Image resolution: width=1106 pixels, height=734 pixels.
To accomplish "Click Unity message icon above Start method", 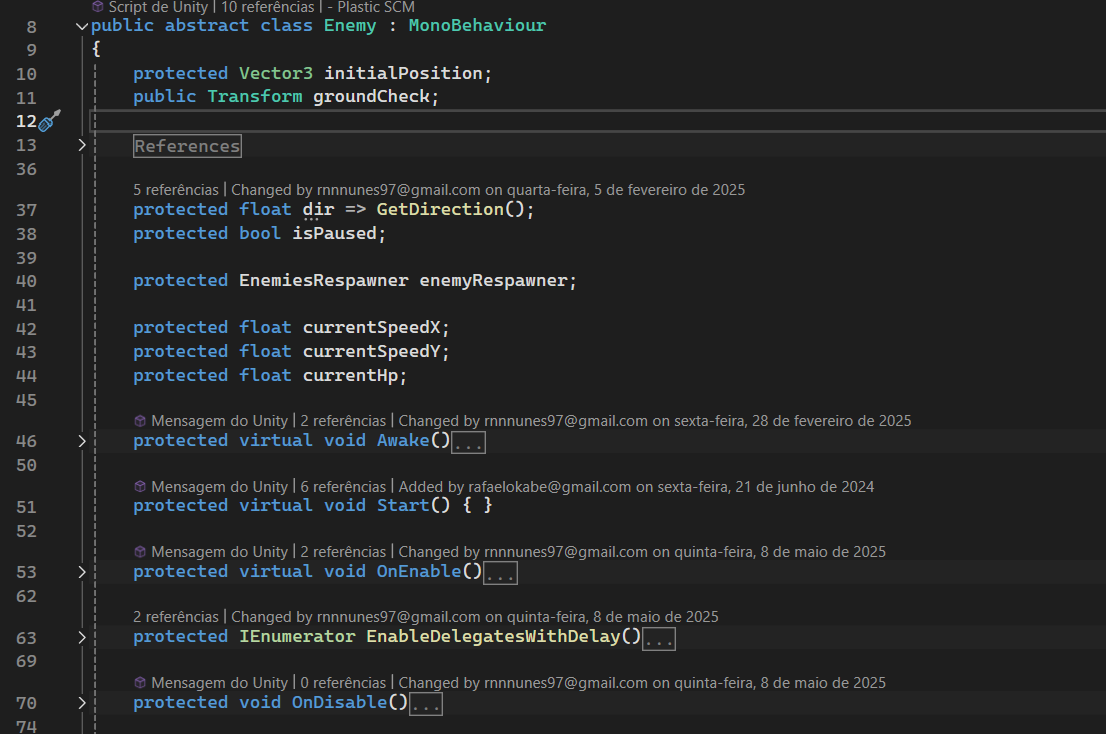I will (x=141, y=487).
